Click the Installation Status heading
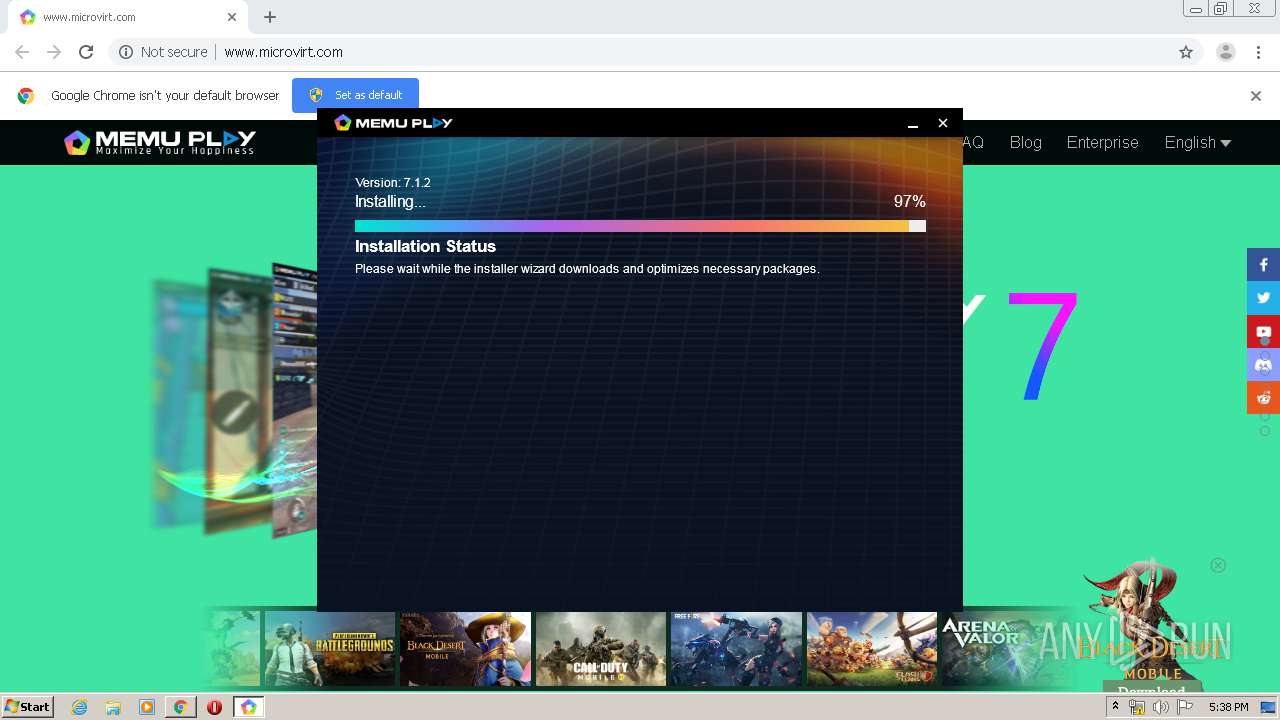Viewport: 1280px width, 720px height. click(425, 246)
